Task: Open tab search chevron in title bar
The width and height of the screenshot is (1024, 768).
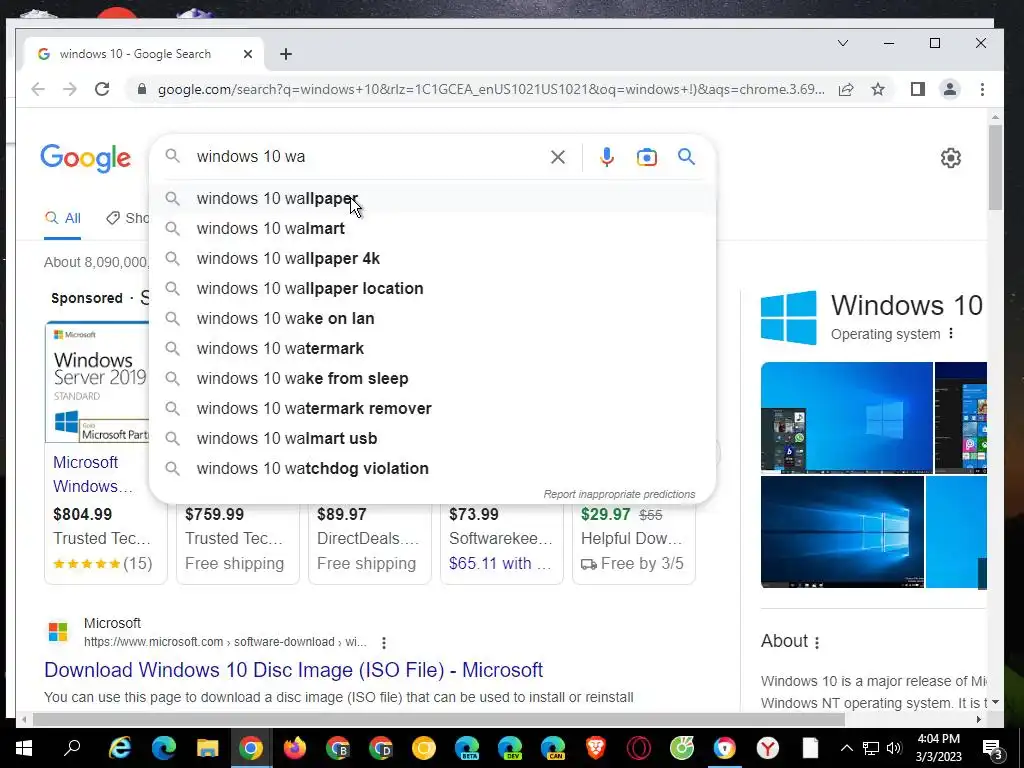Action: click(843, 43)
